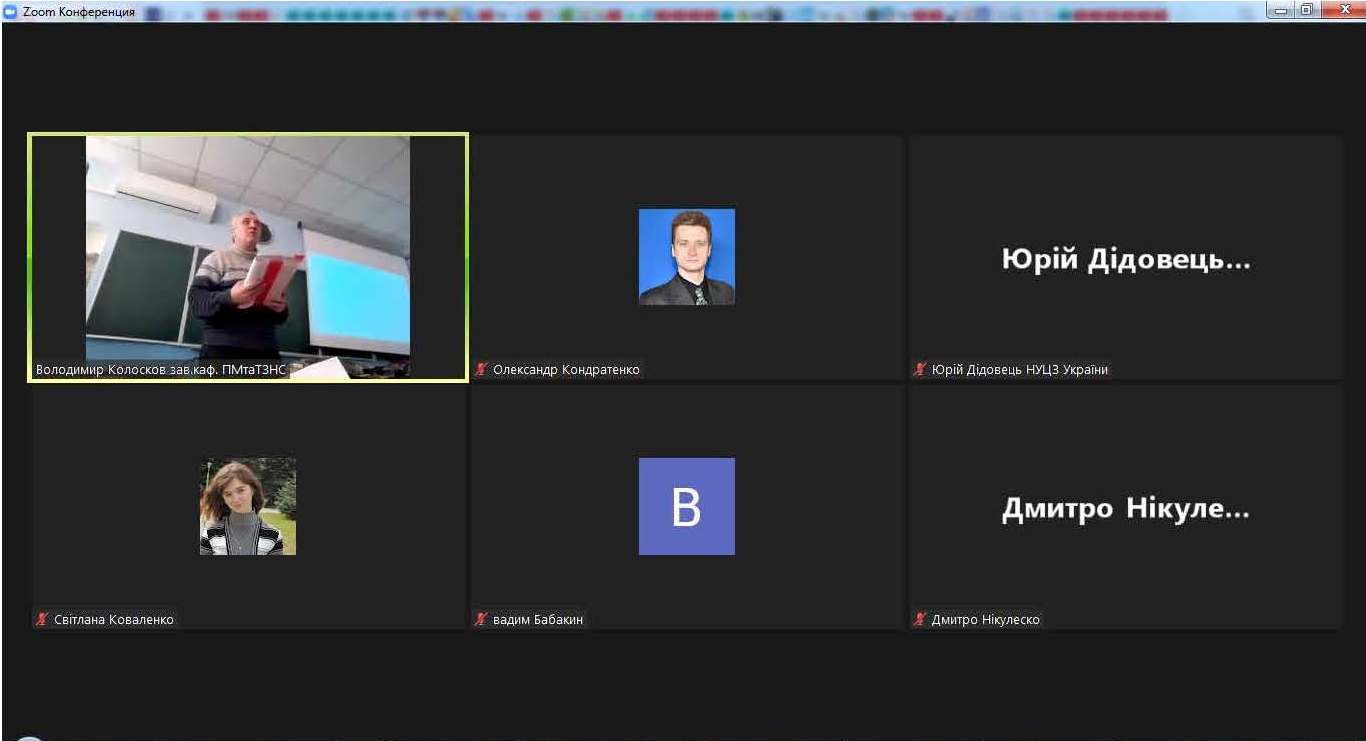Select Олександр Кондратенко's profile photo
The height and width of the screenshot is (741, 1366).
(x=686, y=257)
